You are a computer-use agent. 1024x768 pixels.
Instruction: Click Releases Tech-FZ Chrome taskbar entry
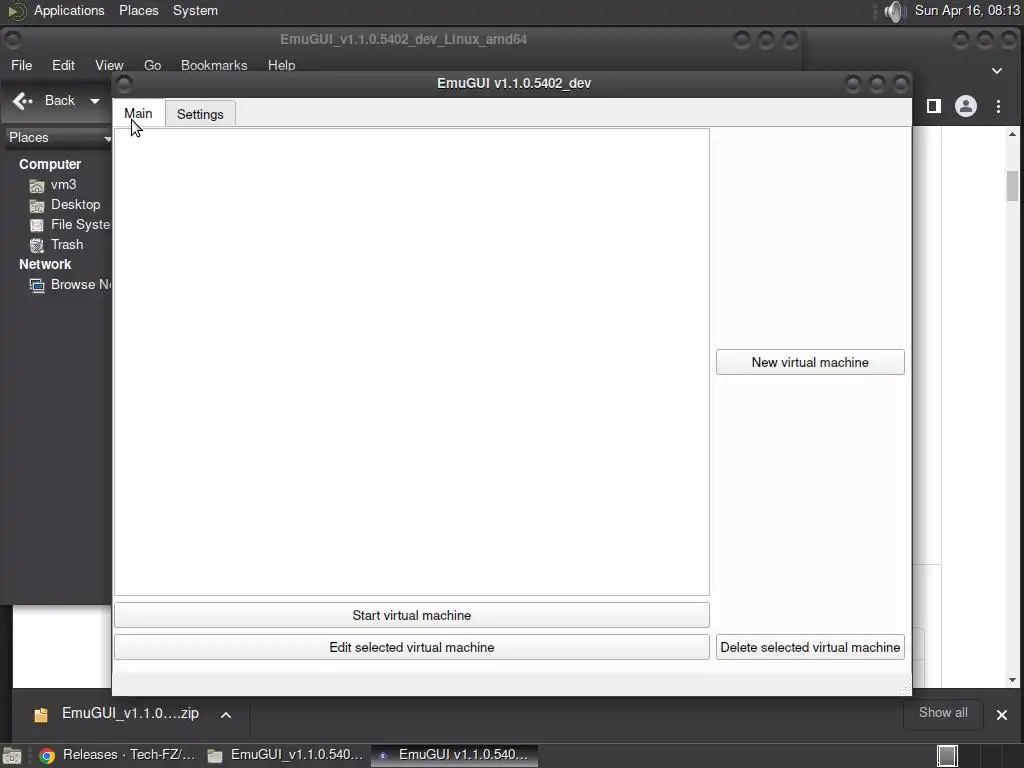click(x=118, y=755)
